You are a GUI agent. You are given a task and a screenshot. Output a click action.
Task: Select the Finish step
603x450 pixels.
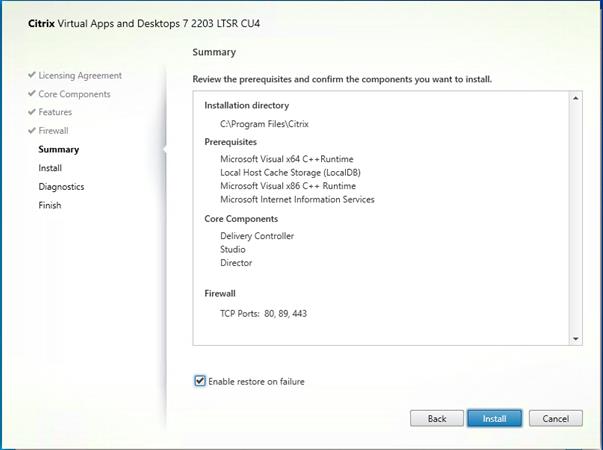50,205
